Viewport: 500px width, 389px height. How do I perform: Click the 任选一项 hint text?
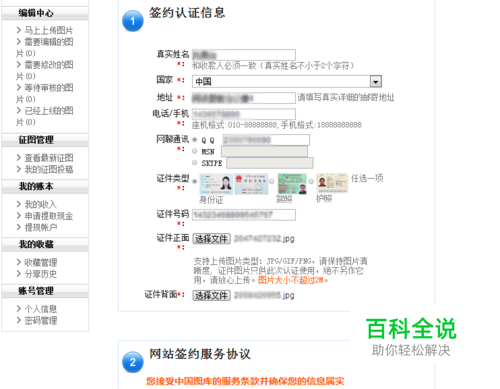click(367, 178)
